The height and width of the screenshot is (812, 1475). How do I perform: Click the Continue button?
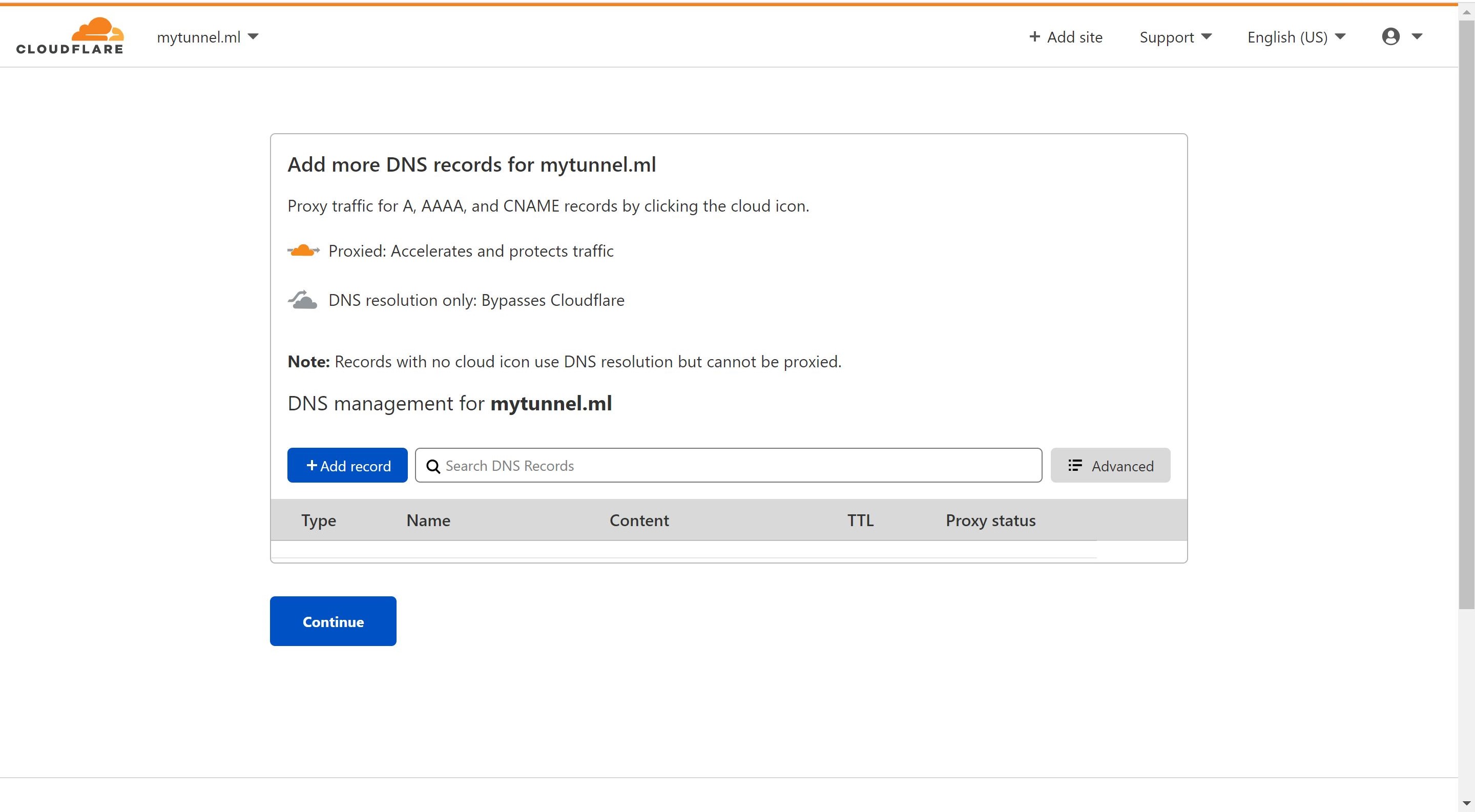click(x=333, y=621)
